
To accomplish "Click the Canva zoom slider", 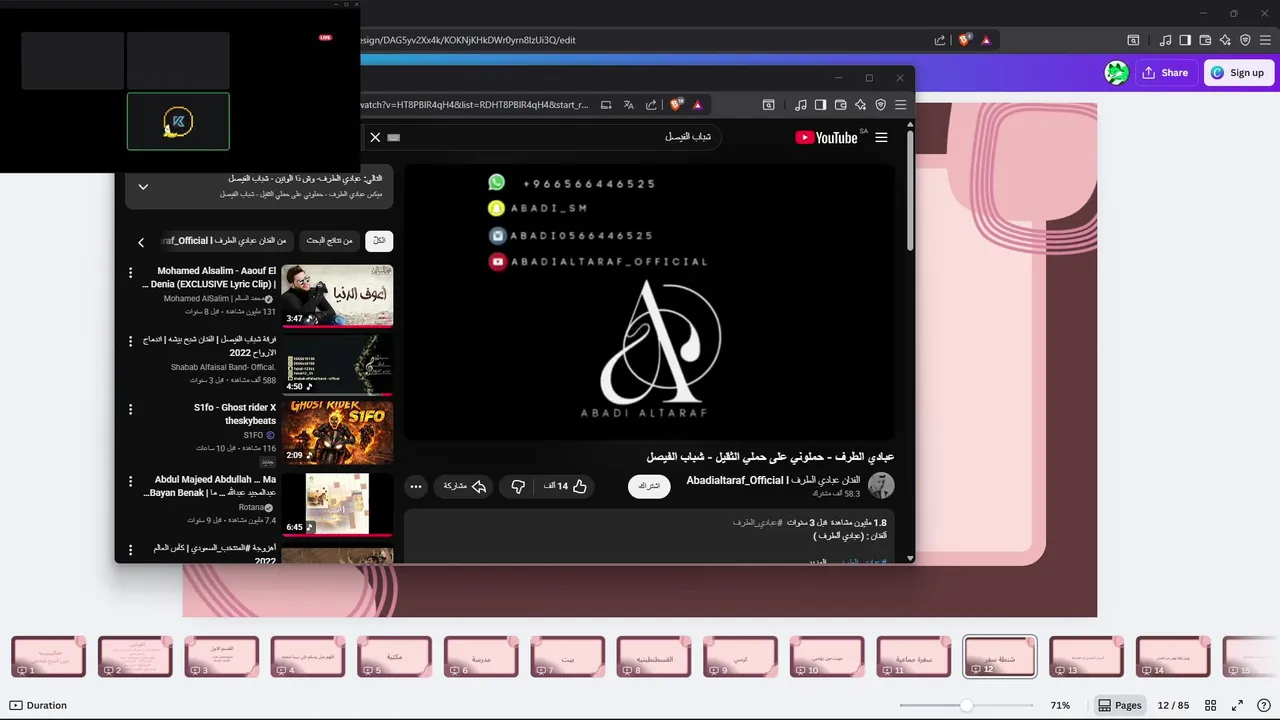I will point(966,705).
